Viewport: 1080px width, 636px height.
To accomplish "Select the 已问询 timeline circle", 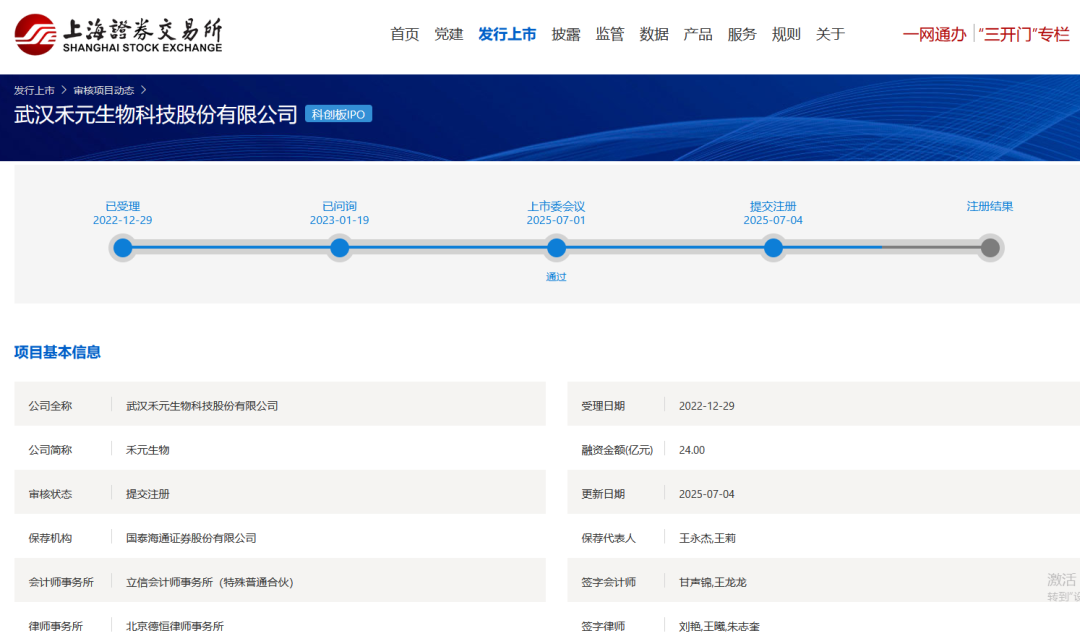I will (340, 248).
